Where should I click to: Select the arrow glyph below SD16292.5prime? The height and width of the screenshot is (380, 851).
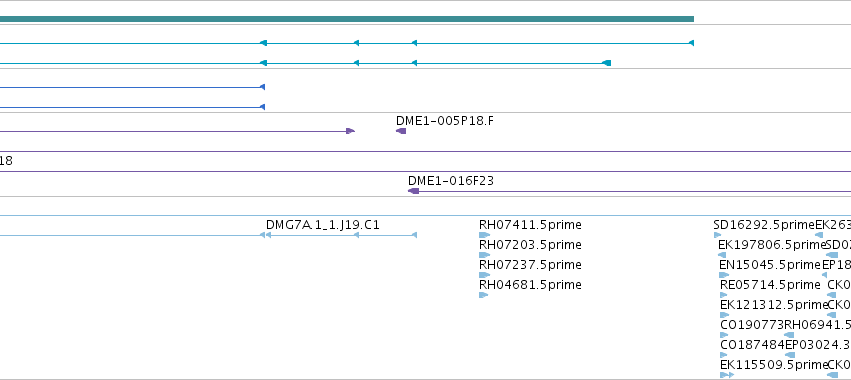coord(717,235)
